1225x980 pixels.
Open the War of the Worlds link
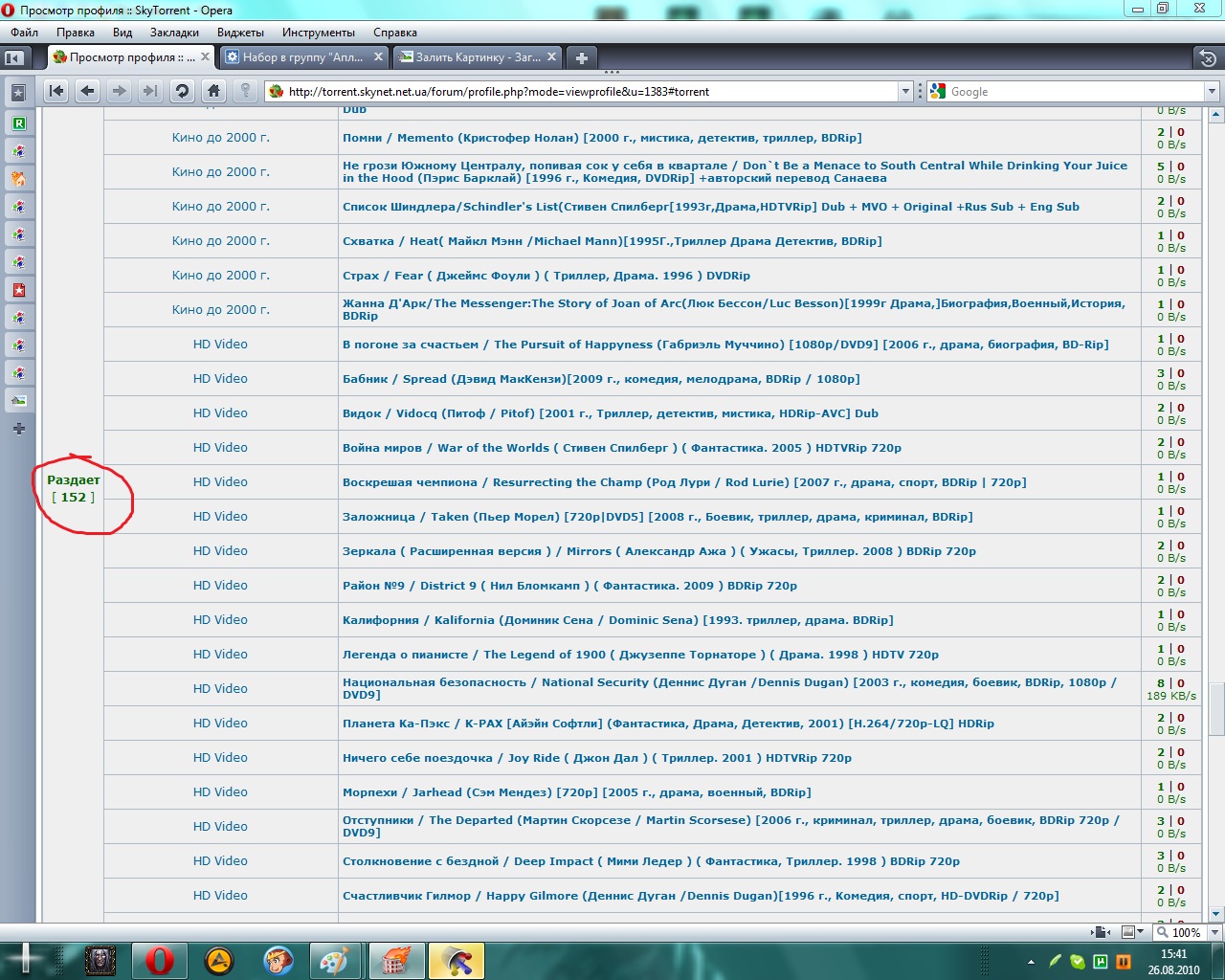pos(622,448)
